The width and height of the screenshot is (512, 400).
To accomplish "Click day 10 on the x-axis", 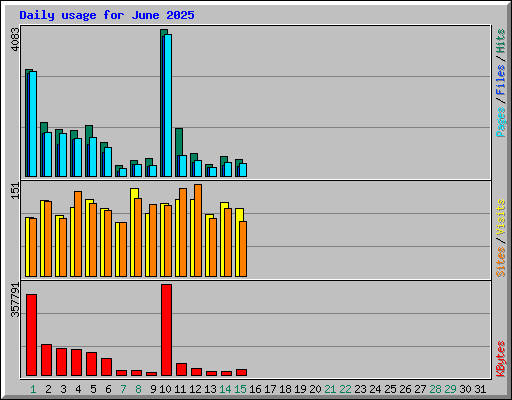I will (x=165, y=389).
